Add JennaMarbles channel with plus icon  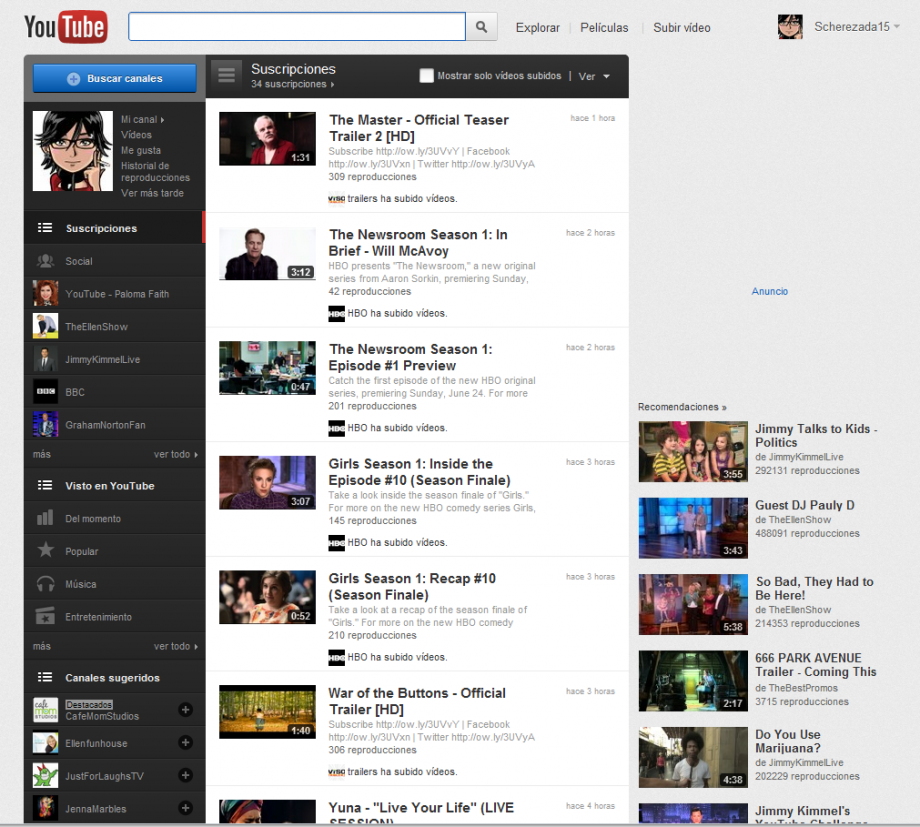tap(185, 808)
